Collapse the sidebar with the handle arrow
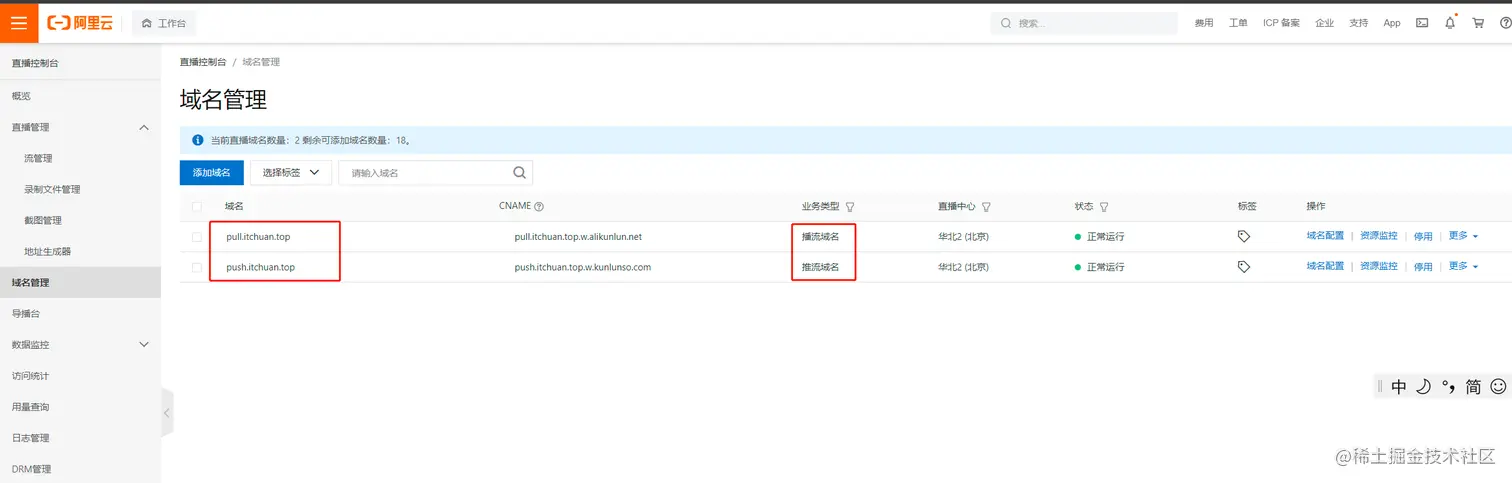The height and width of the screenshot is (483, 1512). click(167, 412)
